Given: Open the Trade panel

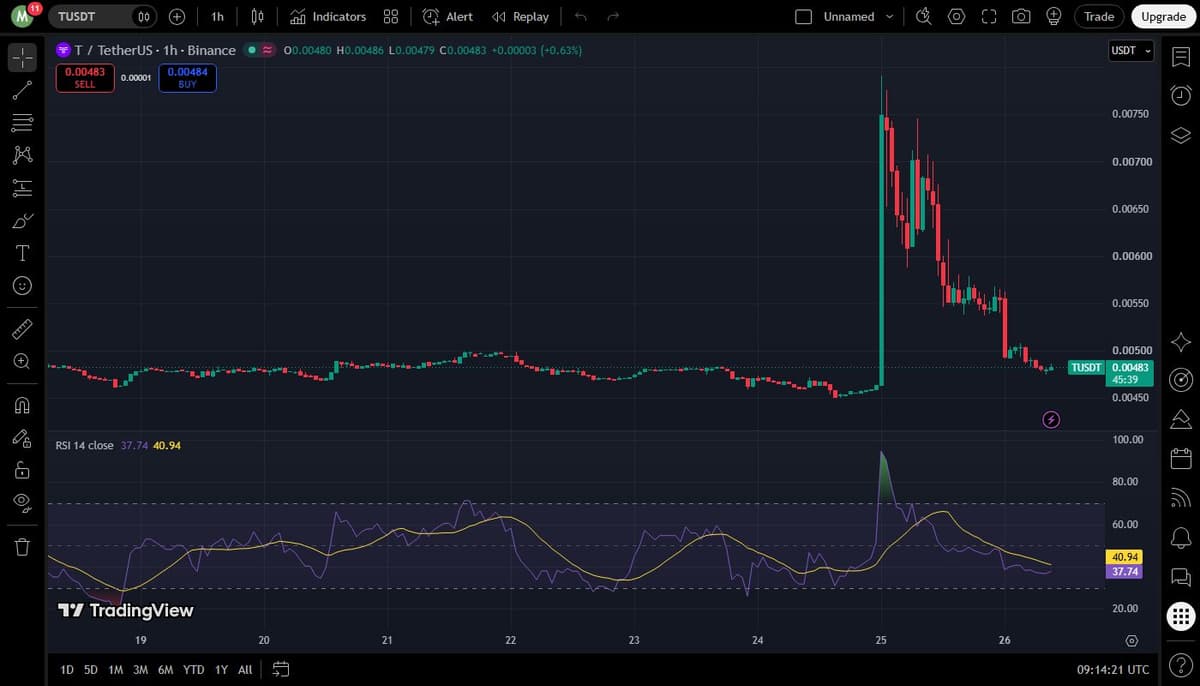Looking at the screenshot, I should tap(1099, 17).
